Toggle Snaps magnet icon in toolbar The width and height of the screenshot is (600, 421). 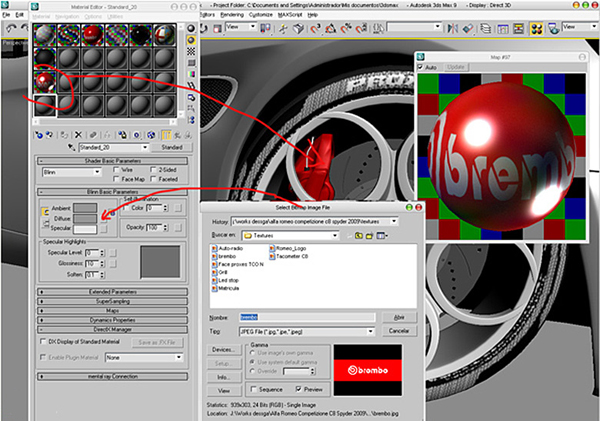(x=315, y=29)
